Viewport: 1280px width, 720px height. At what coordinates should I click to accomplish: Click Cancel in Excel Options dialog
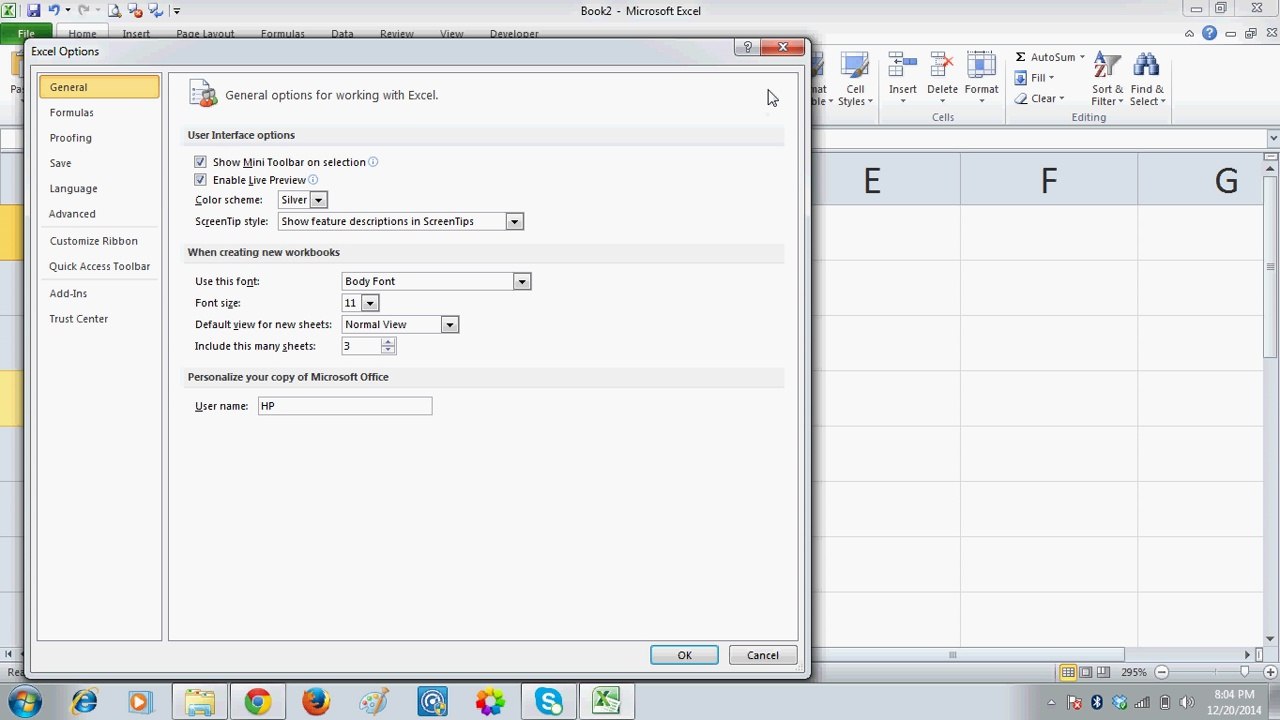click(x=762, y=655)
